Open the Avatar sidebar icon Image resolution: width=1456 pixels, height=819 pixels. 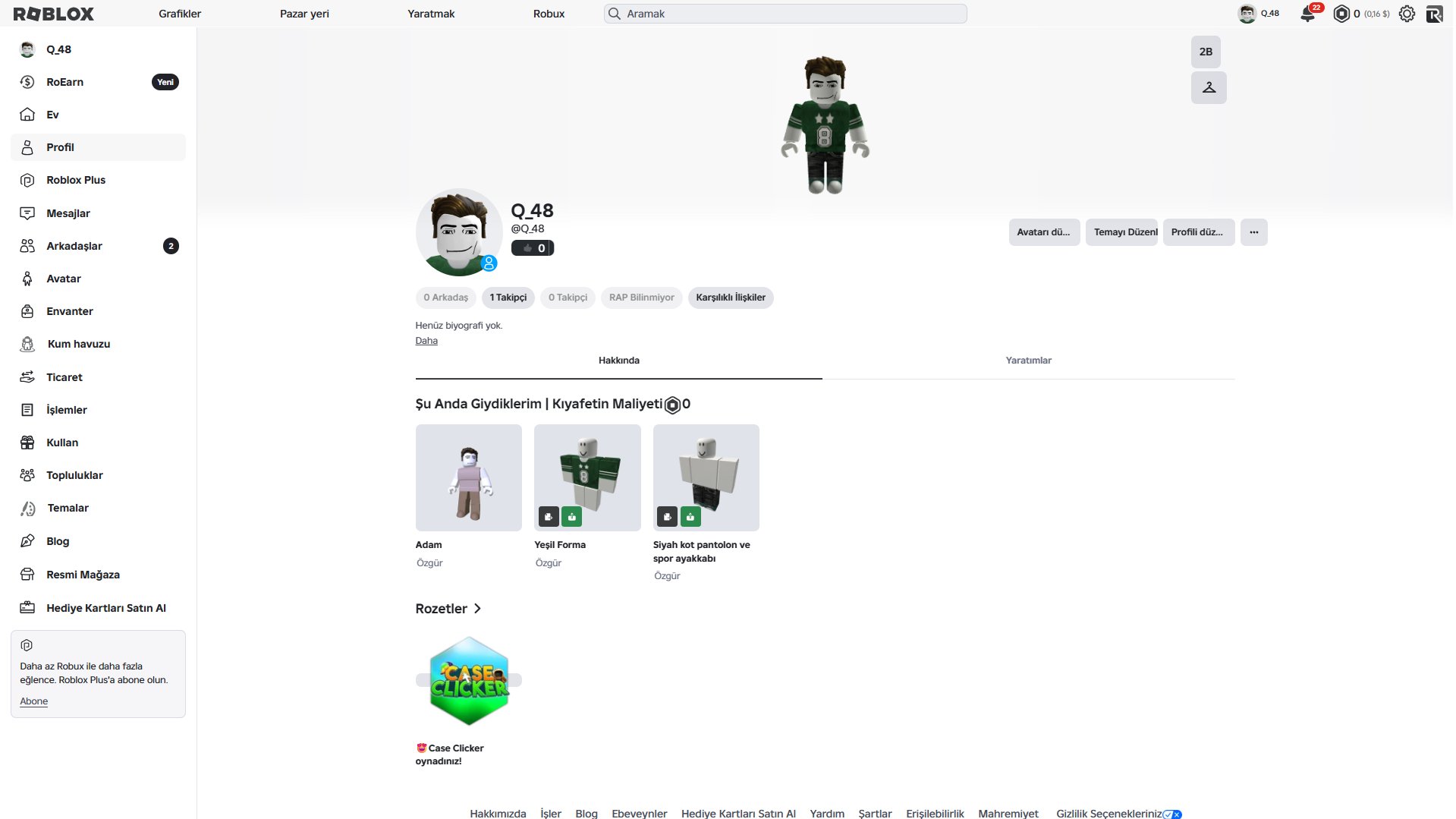pos(27,279)
